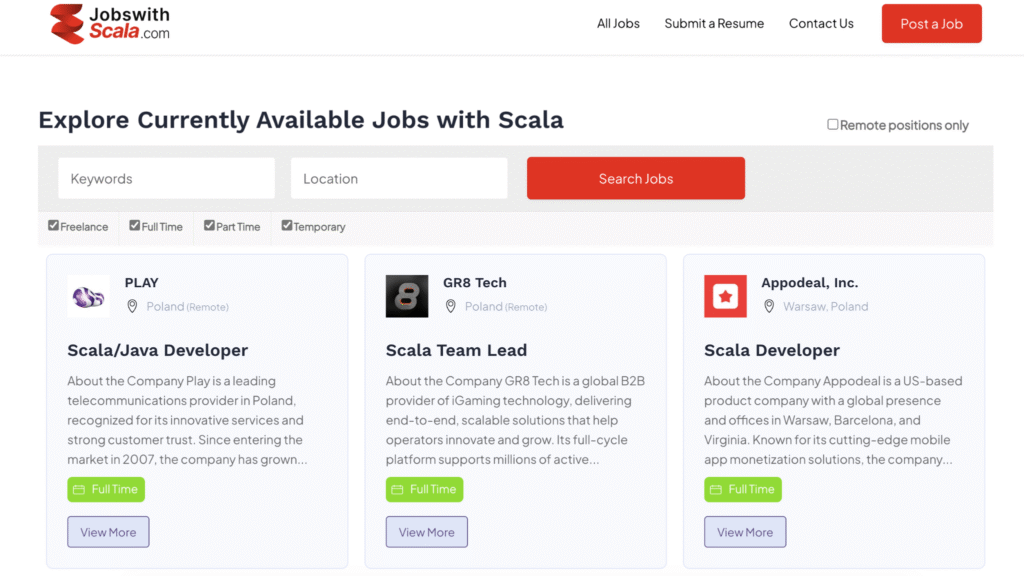The height and width of the screenshot is (576, 1024).
Task: Disable the Part Time filter
Action: (209, 226)
